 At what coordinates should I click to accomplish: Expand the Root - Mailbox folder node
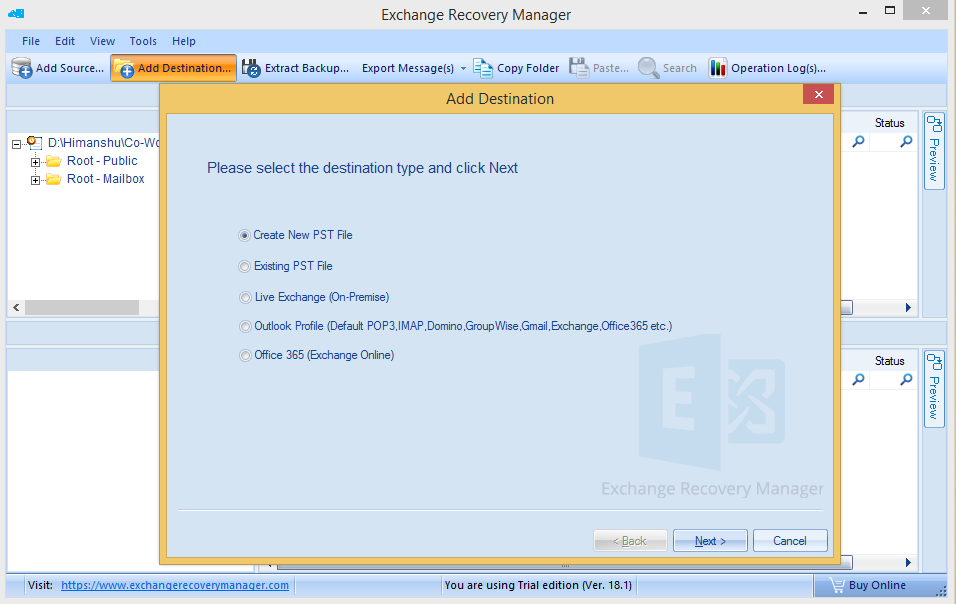pos(35,180)
